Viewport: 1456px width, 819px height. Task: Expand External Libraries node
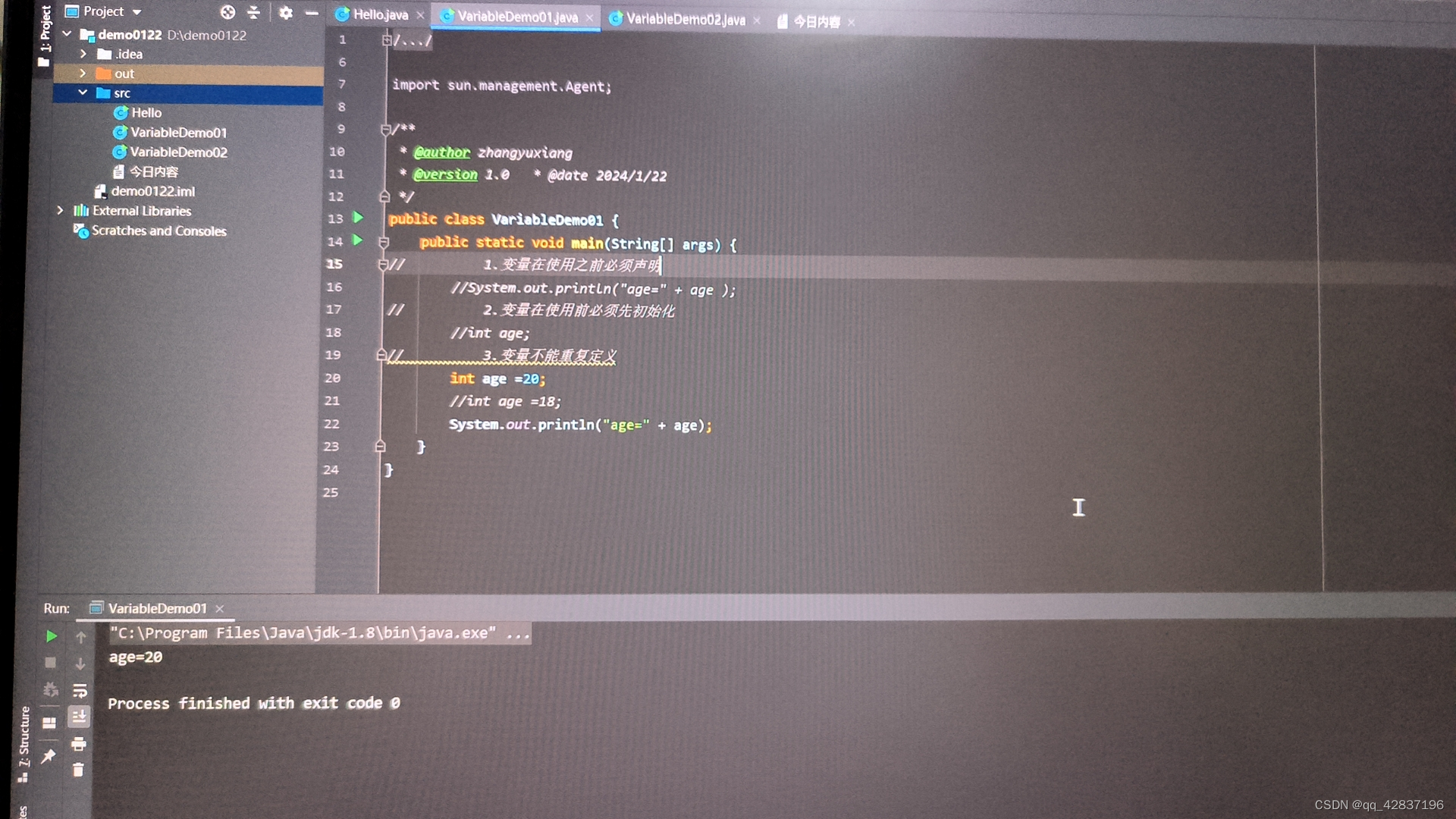(x=60, y=211)
